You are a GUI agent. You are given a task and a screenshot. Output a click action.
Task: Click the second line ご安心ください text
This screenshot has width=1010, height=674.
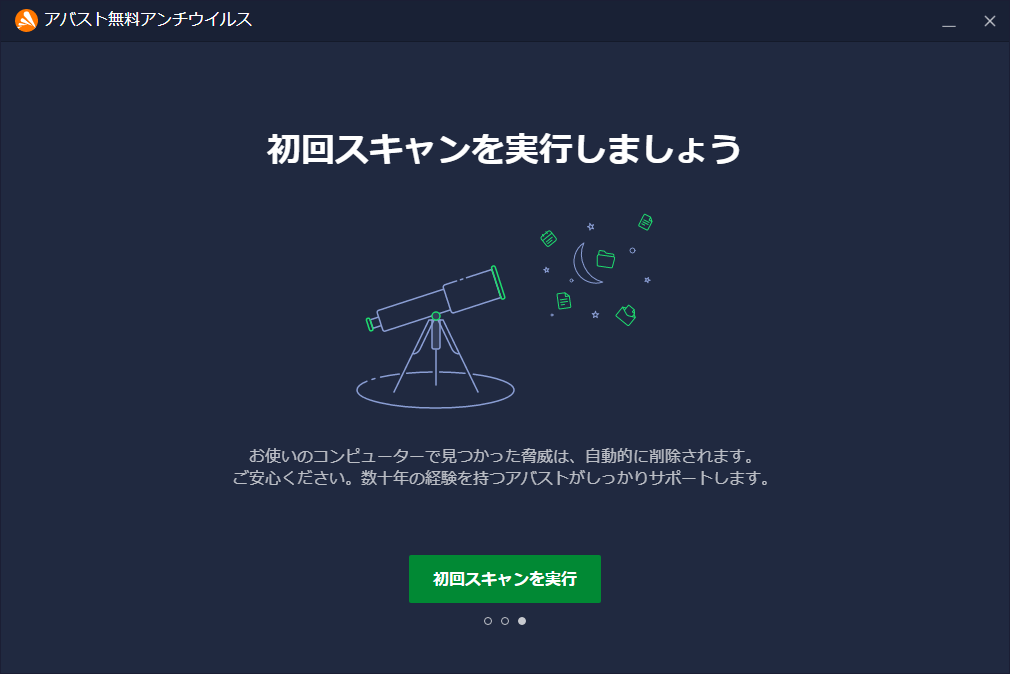[501, 478]
